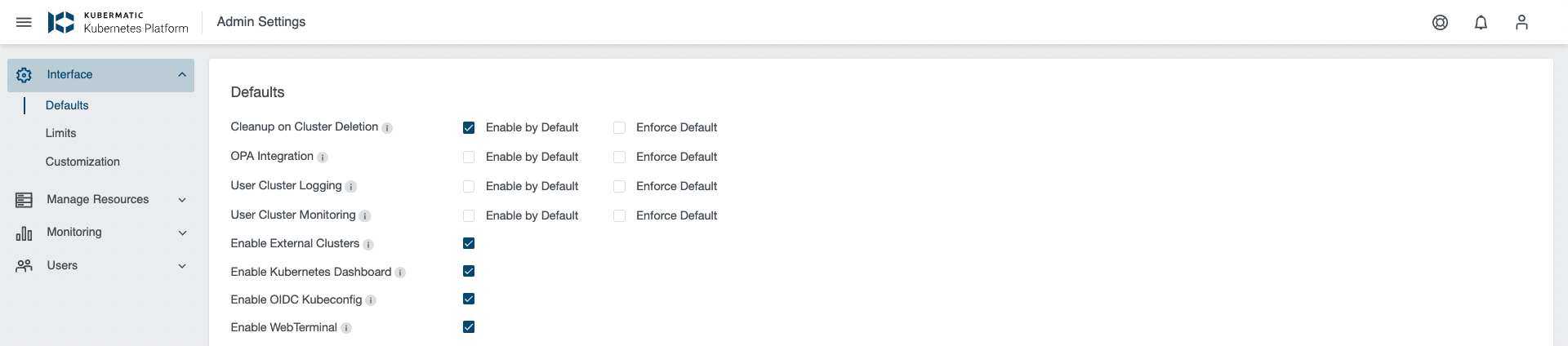This screenshot has height=346, width=1568.
Task: Check Enforce Default for OPA Integration
Action: point(619,157)
